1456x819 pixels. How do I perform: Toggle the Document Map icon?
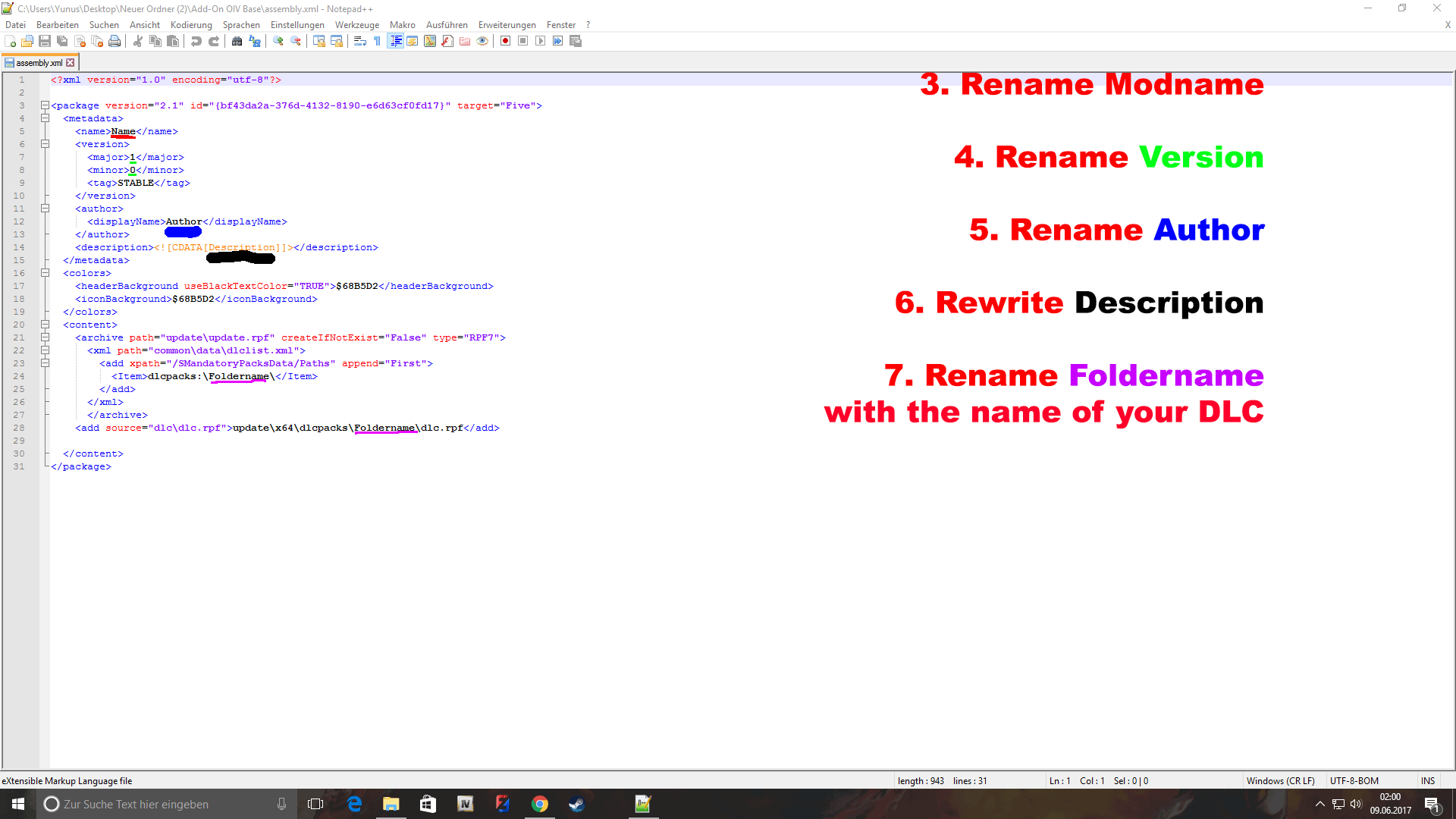(x=430, y=41)
